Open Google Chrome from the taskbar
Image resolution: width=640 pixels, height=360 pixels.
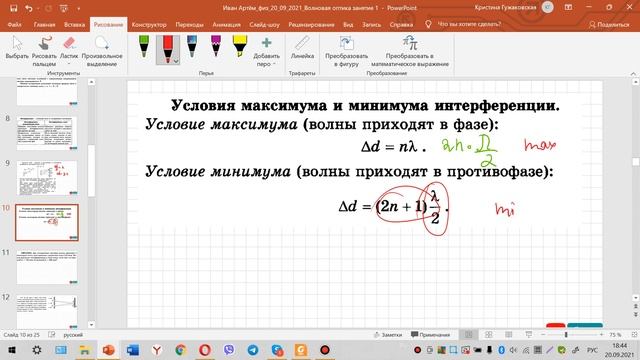click(x=181, y=350)
